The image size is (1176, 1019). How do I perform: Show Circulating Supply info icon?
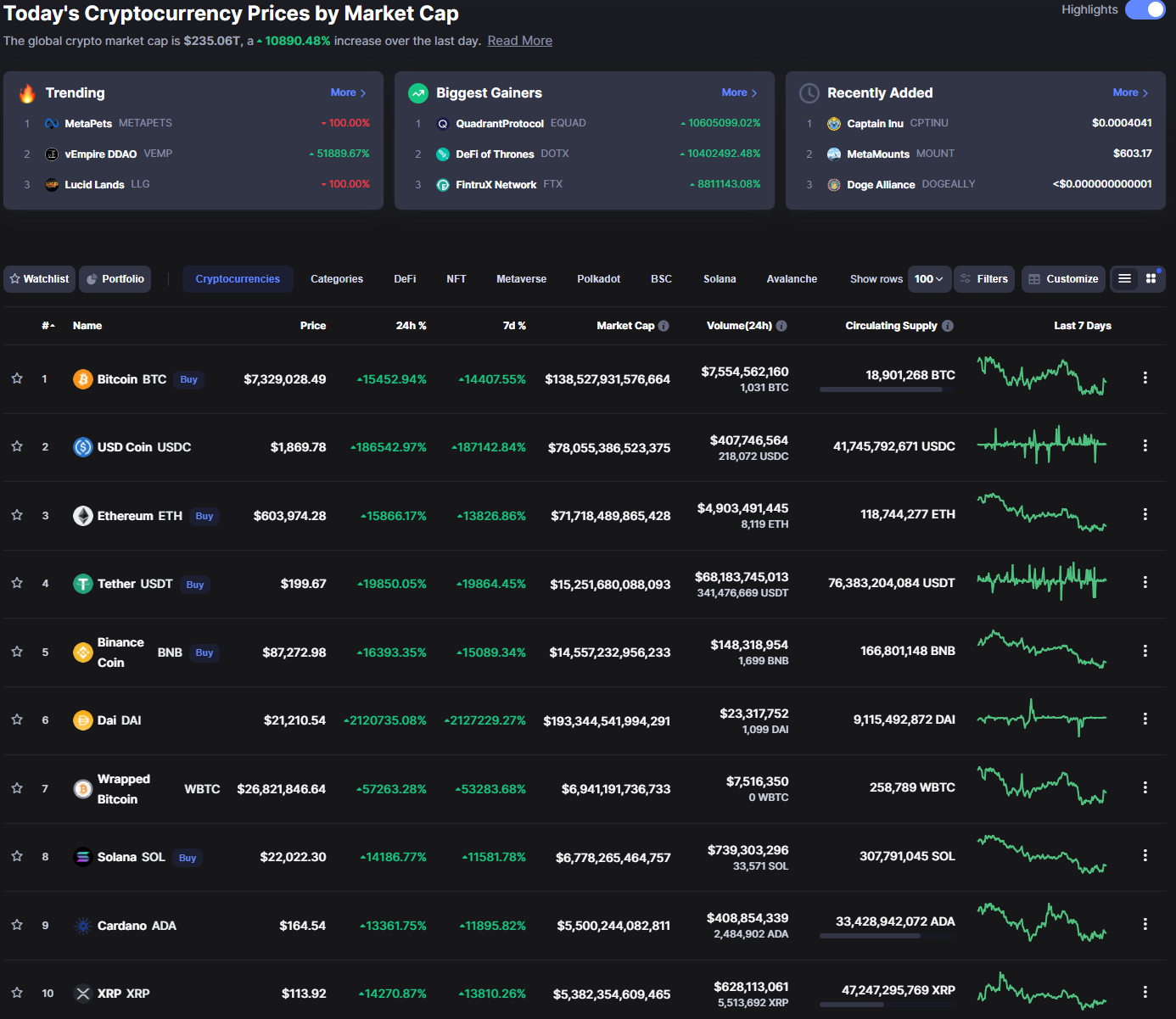[948, 326]
